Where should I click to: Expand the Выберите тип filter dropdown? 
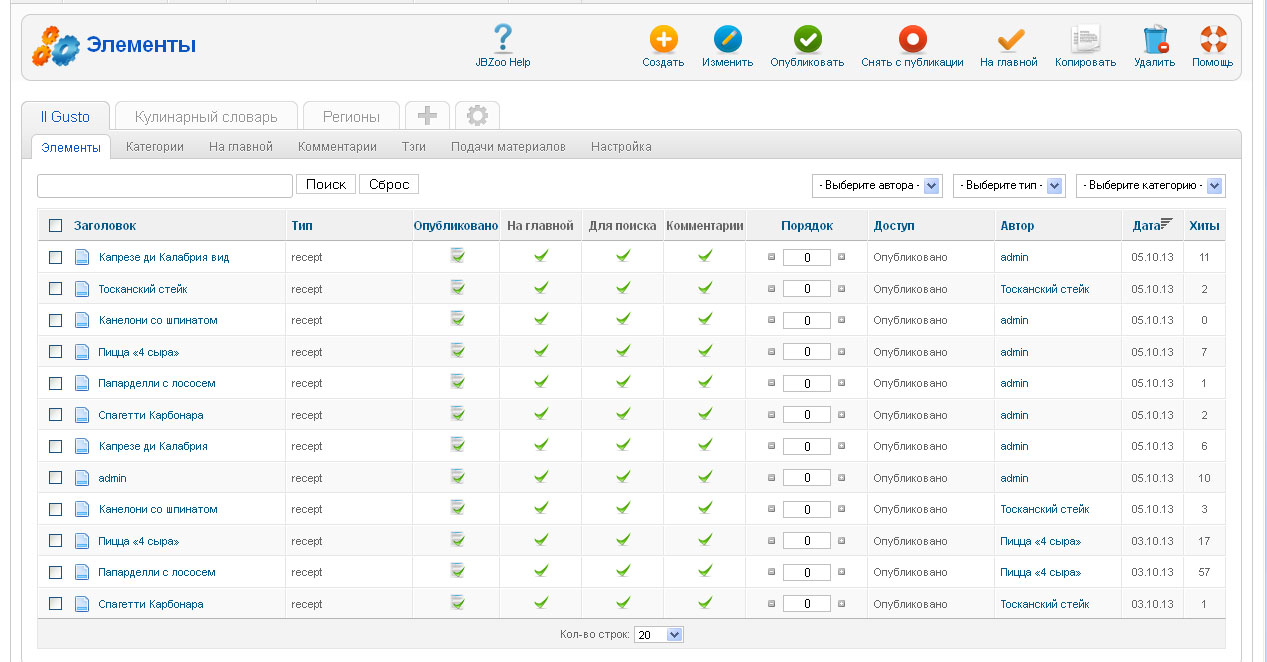point(1008,186)
